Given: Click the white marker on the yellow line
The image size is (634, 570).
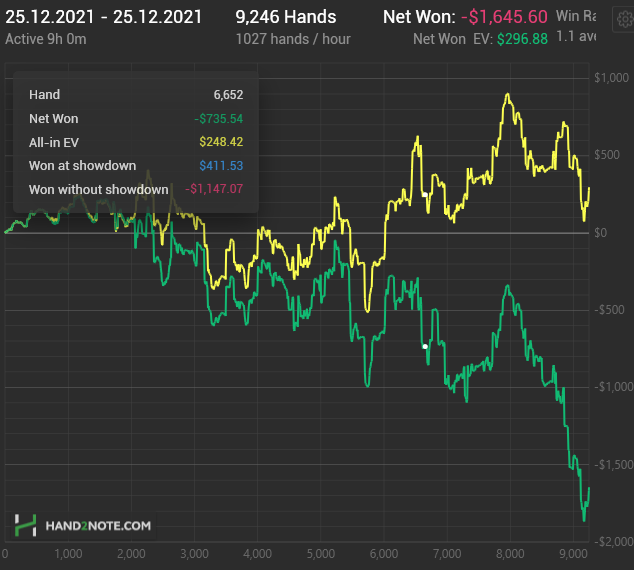Looking at the screenshot, I should point(425,195).
